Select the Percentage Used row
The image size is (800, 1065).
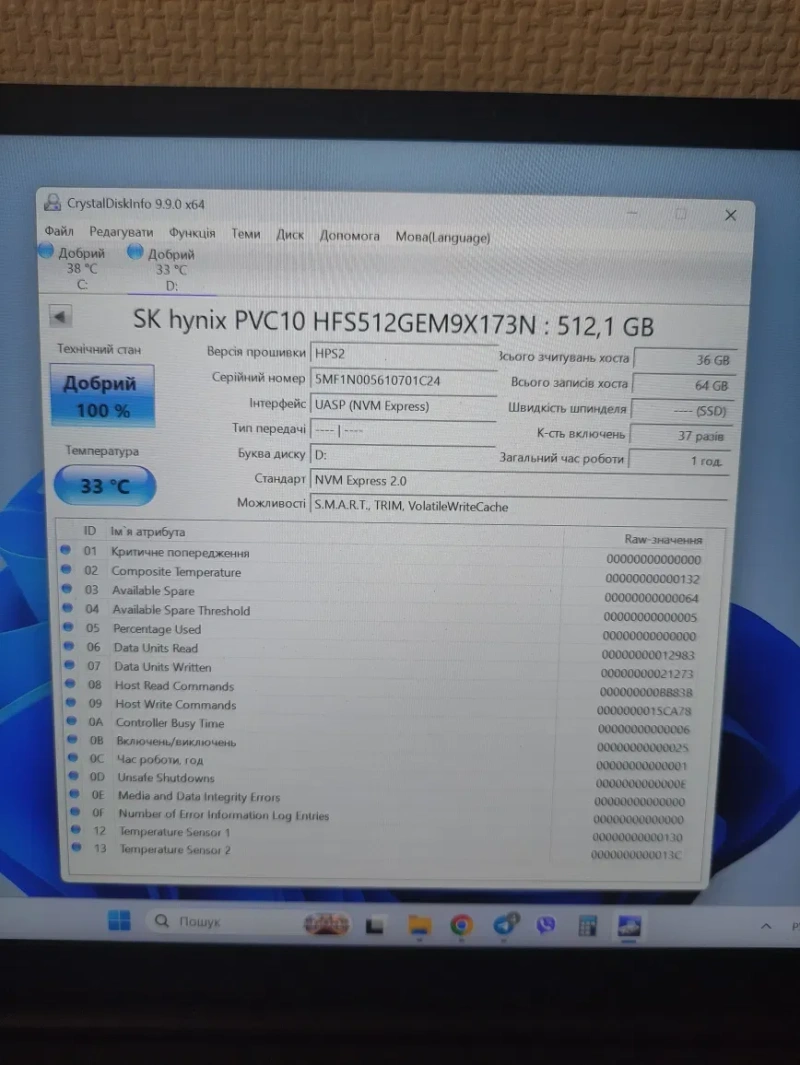[380, 632]
